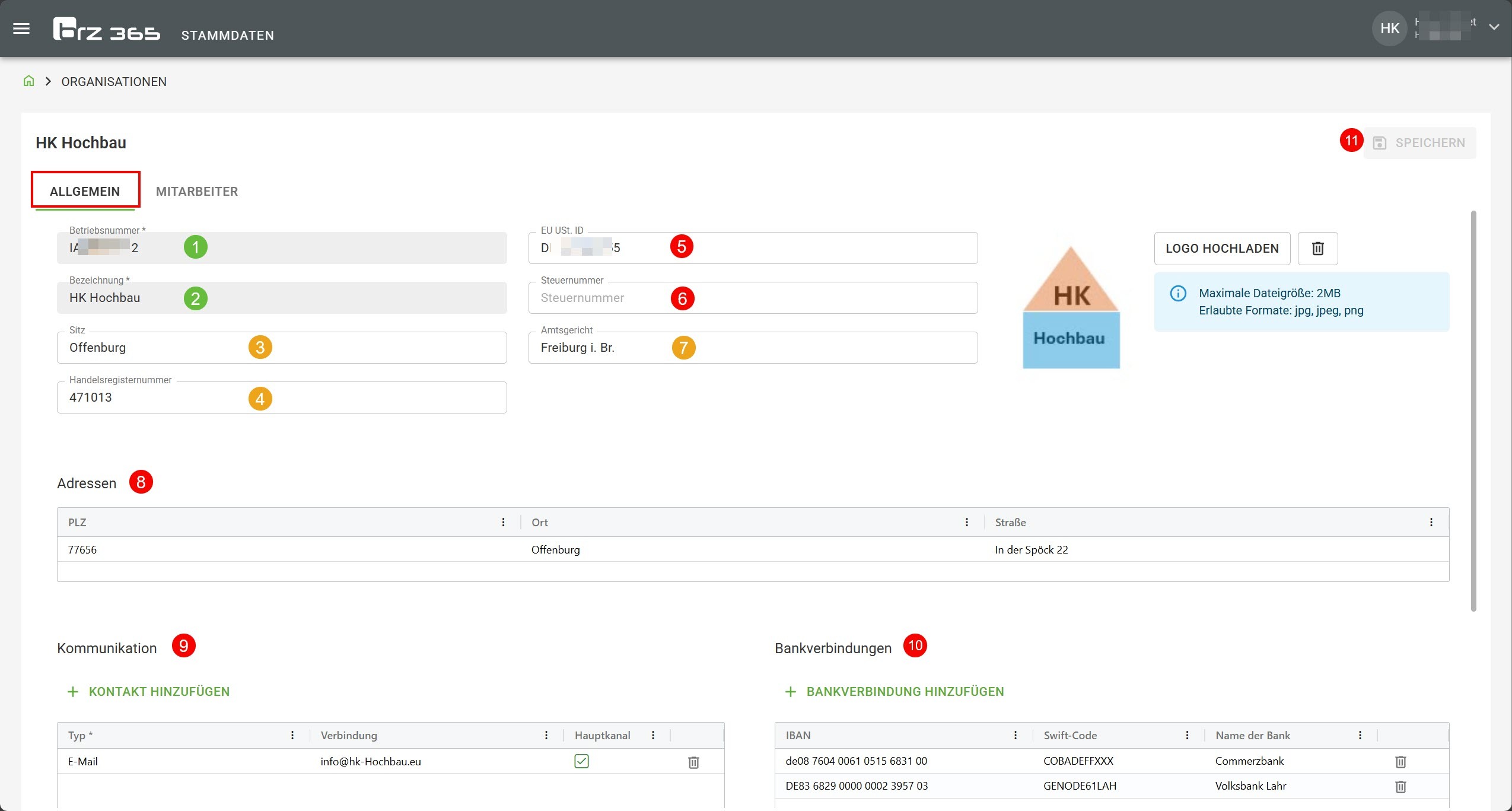Image resolution: width=1512 pixels, height=811 pixels.
Task: Open IBAN column options menu
Action: click(x=1016, y=735)
